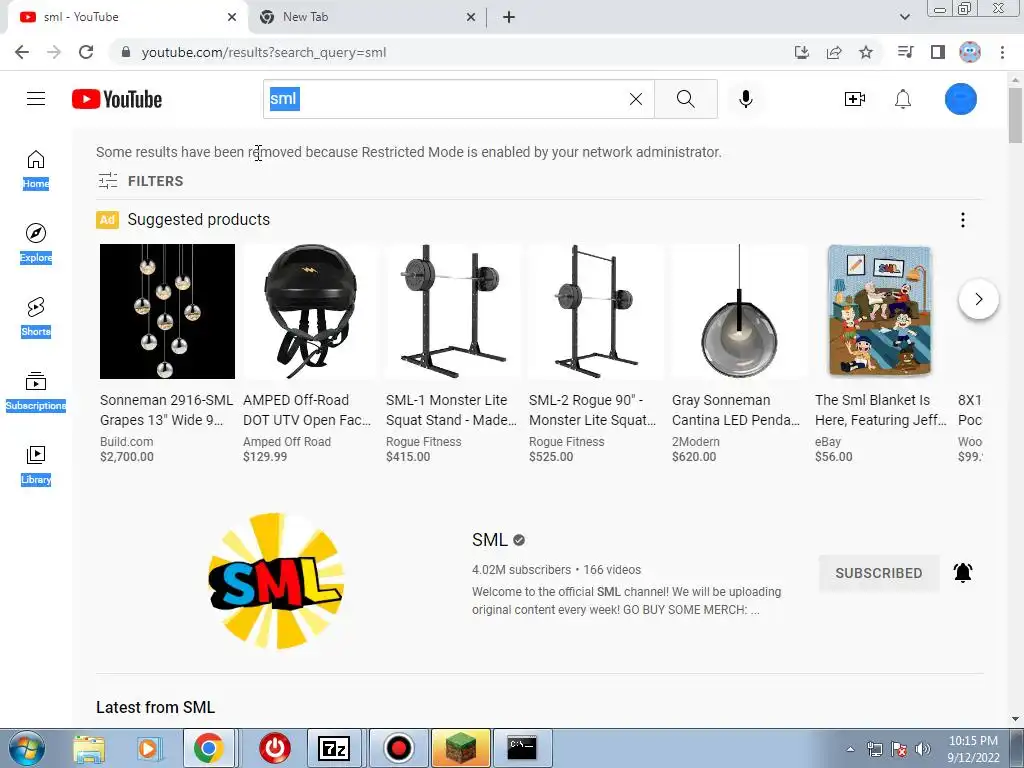Toggle the SUBSCRIBED button for SML
This screenshot has width=1024, height=768.
[x=878, y=573]
